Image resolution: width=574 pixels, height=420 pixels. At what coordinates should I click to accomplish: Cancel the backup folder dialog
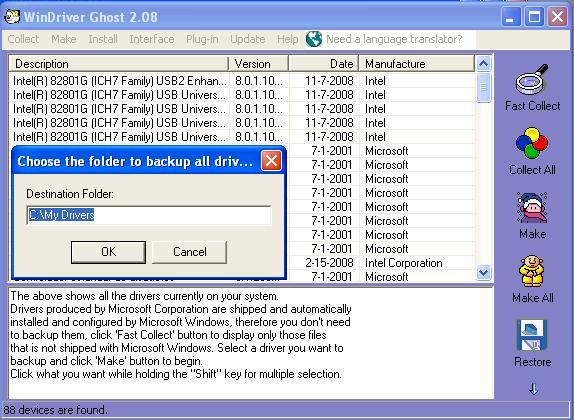[x=190, y=252]
